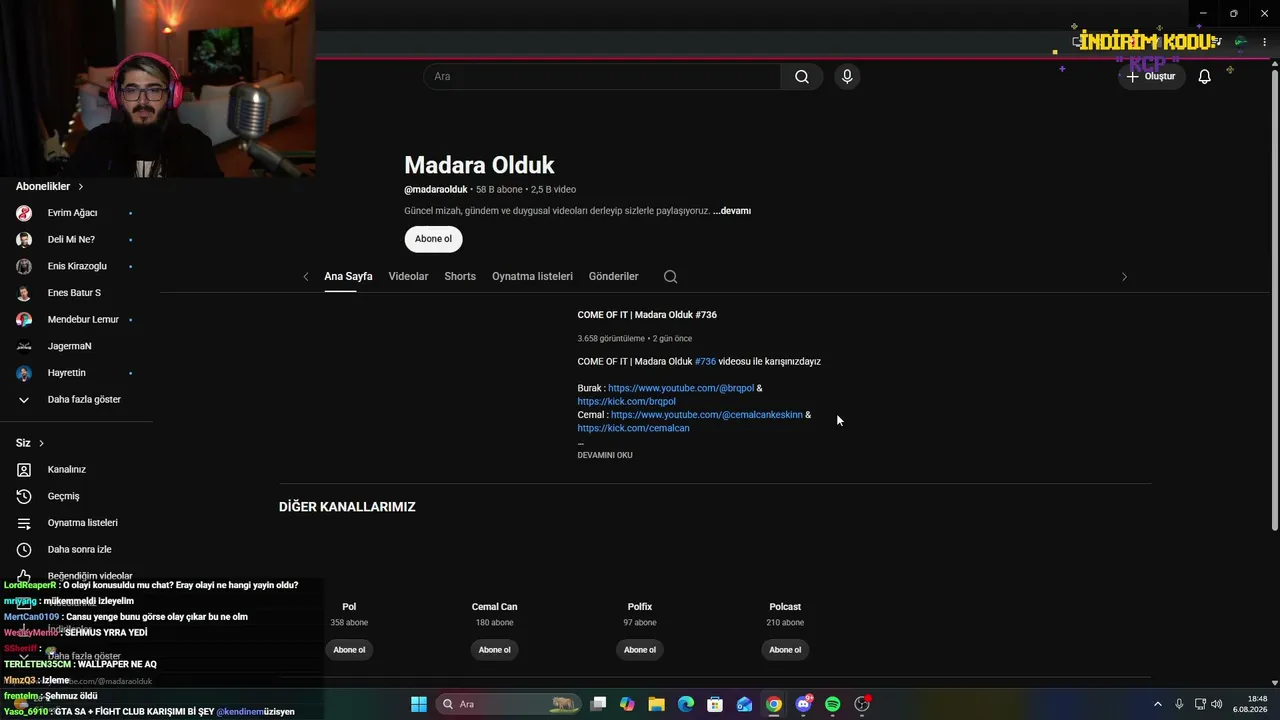The image size is (1280, 720).
Task: Click the Windows taskbar Ara search box
Action: [510, 704]
